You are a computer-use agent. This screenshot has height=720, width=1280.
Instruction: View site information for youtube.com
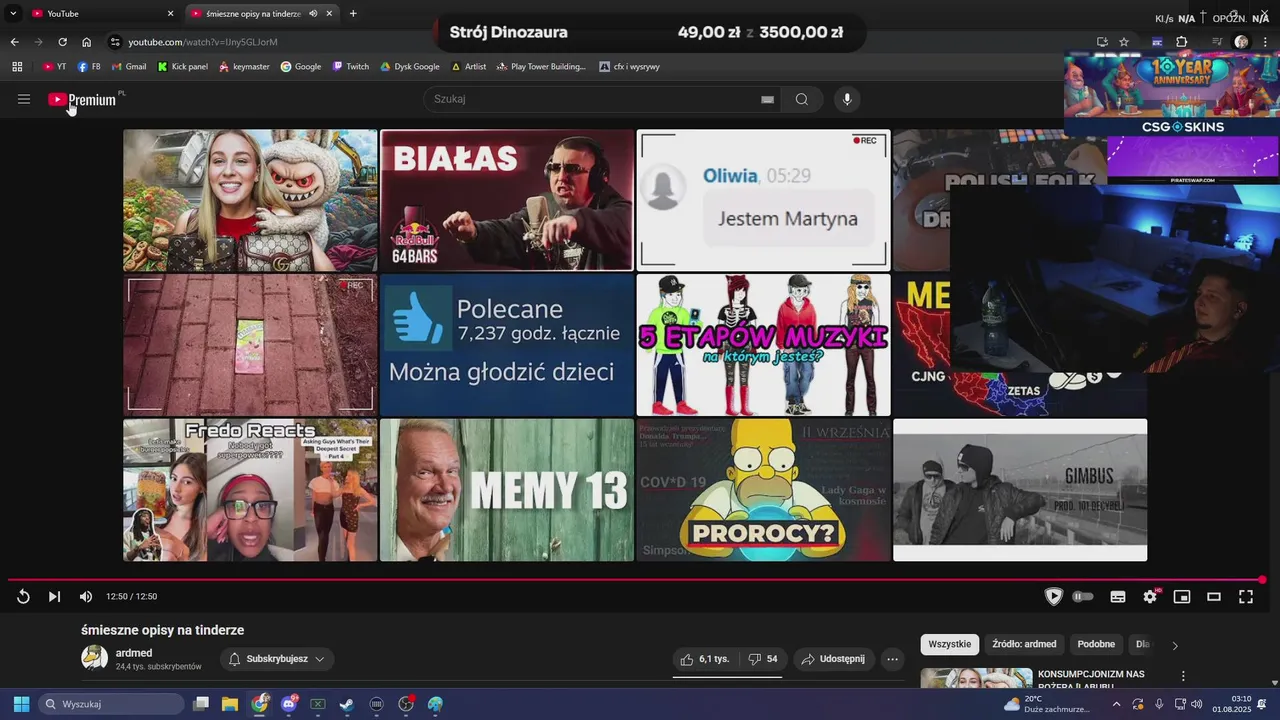tap(115, 42)
